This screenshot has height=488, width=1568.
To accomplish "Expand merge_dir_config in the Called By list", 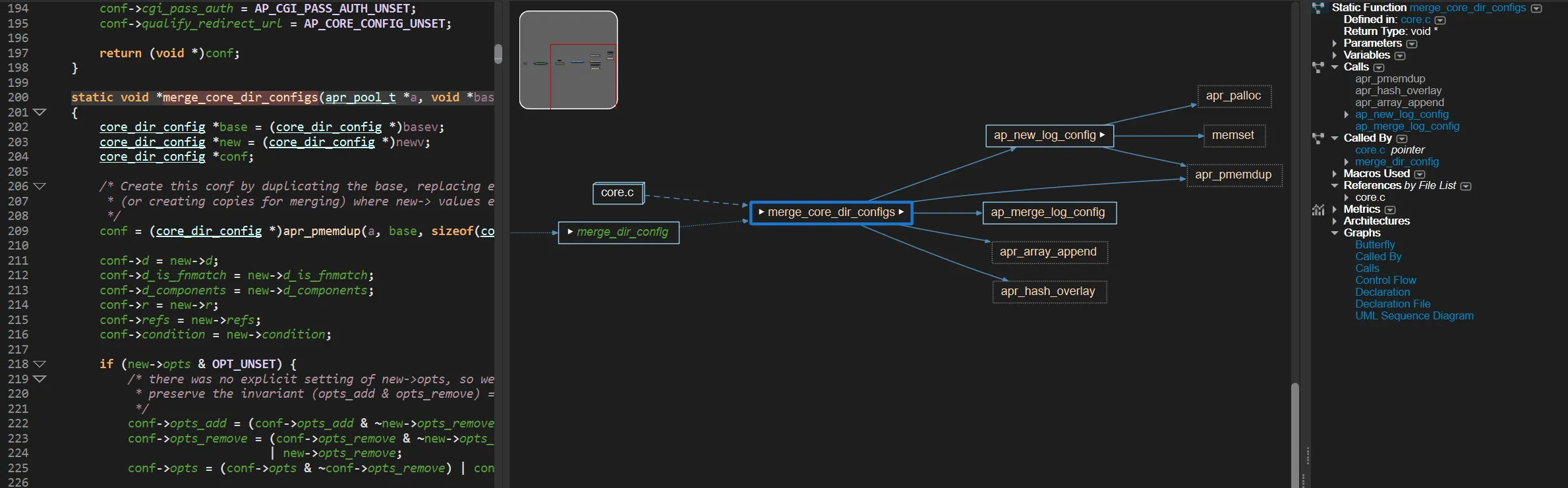I will point(1347,162).
